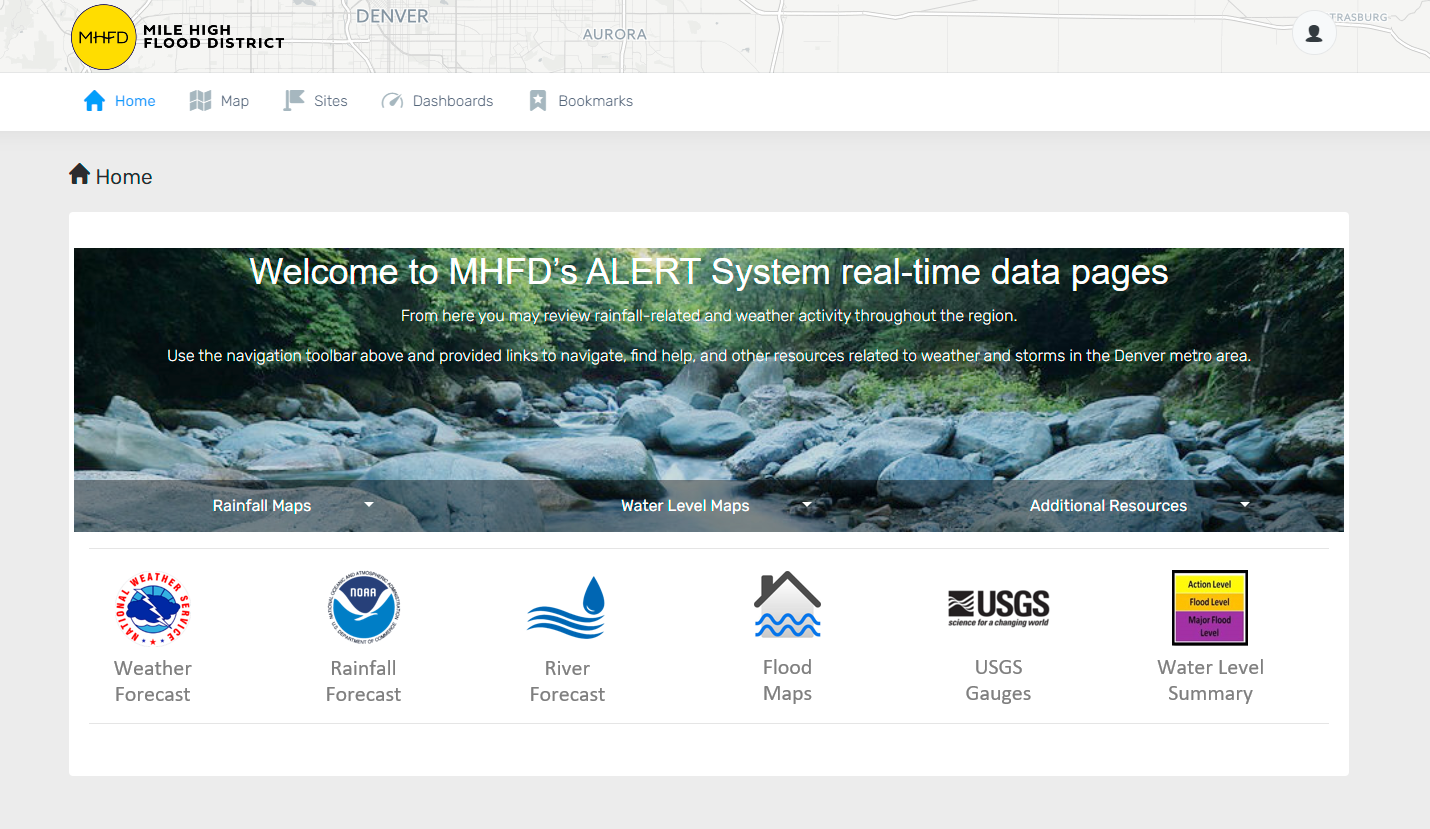
Task: Open the Flood Maps house icon
Action: point(787,605)
